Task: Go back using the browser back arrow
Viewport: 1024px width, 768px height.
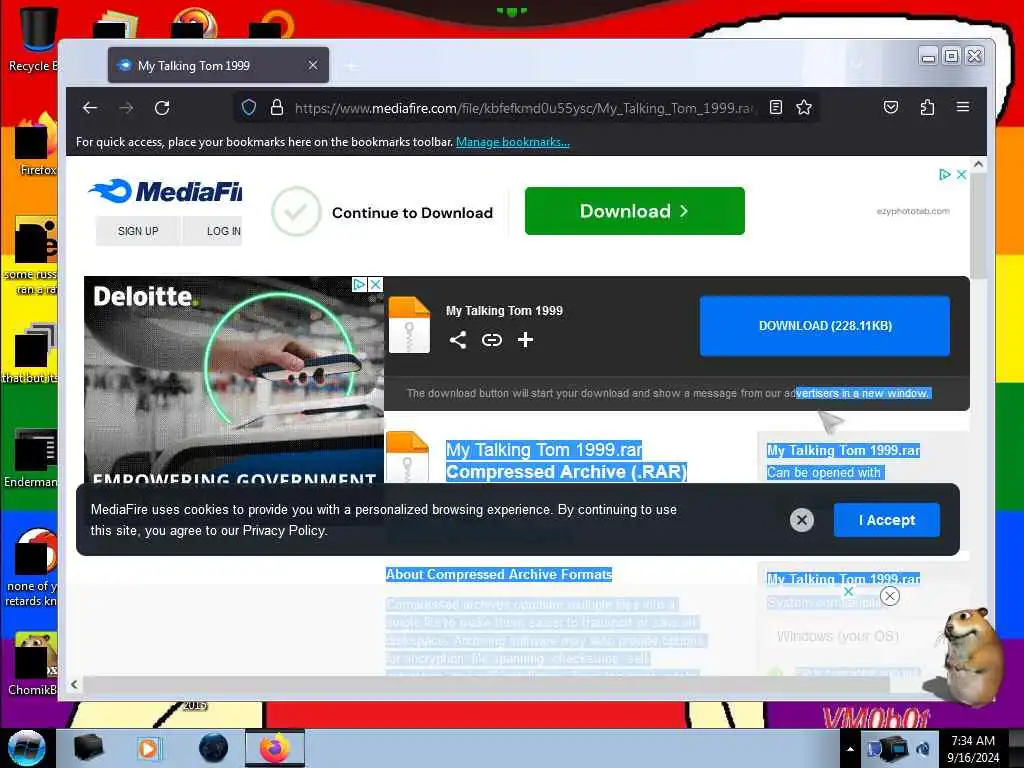Action: point(89,108)
